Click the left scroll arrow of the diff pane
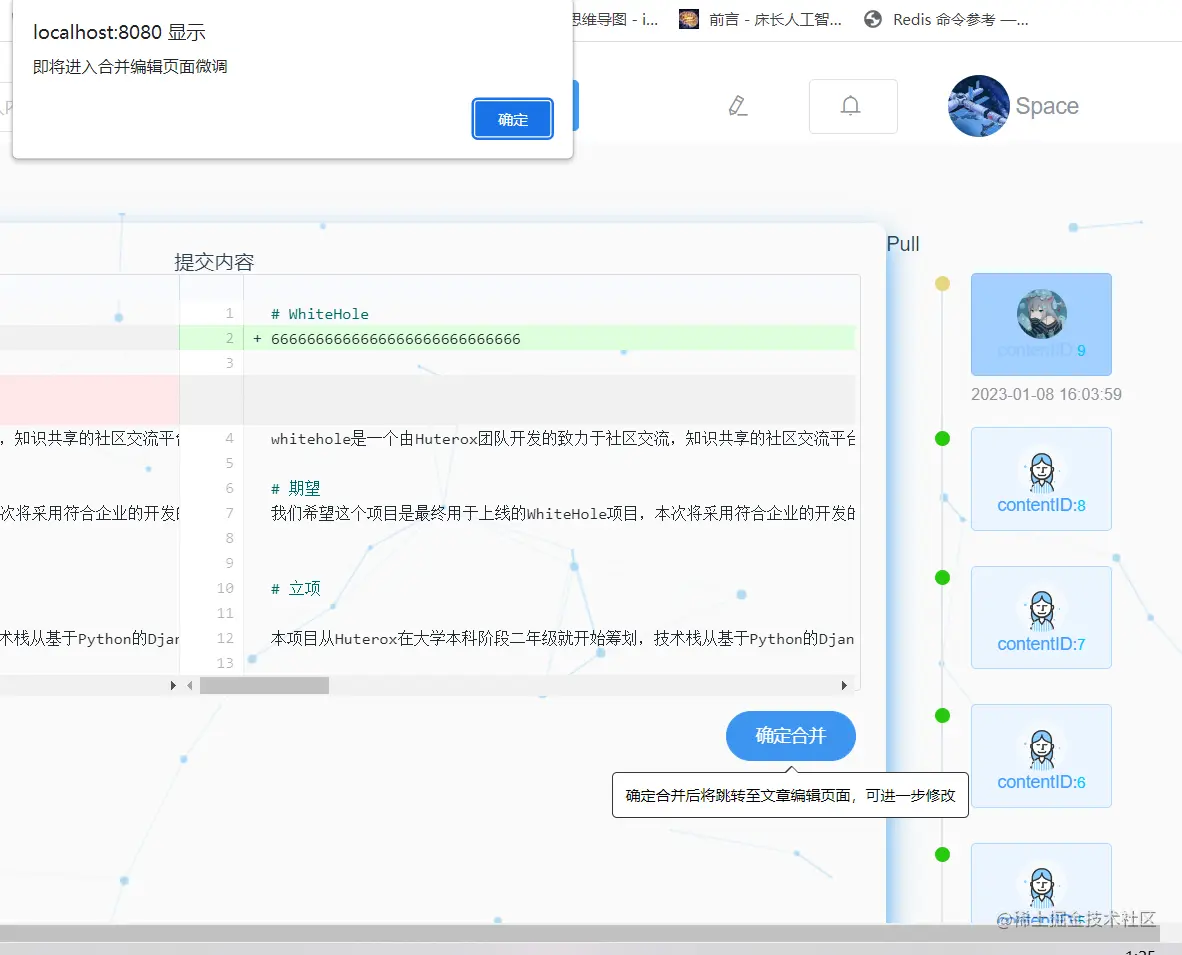Screen dimensions: 1182x955 click(x=190, y=685)
